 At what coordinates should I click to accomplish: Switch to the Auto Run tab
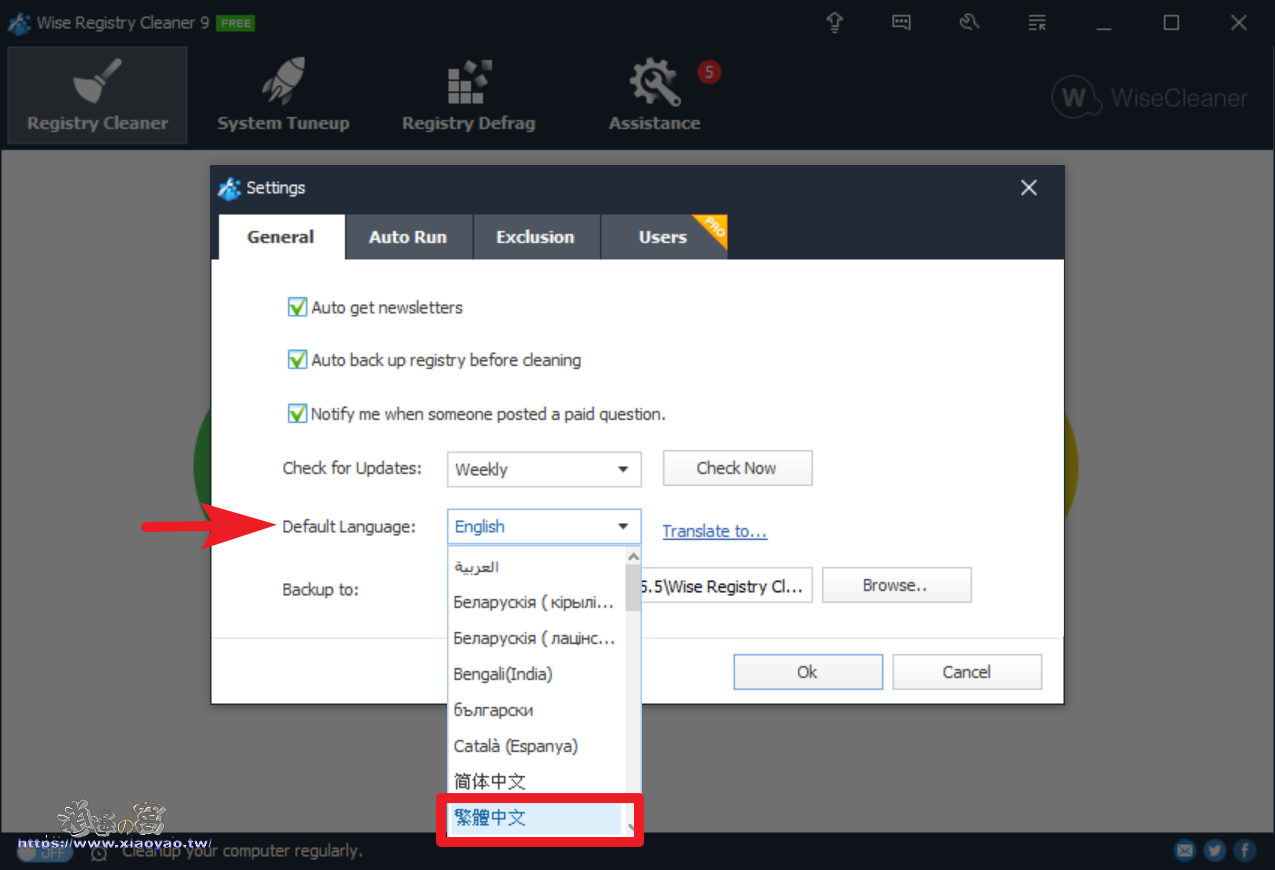coord(408,237)
